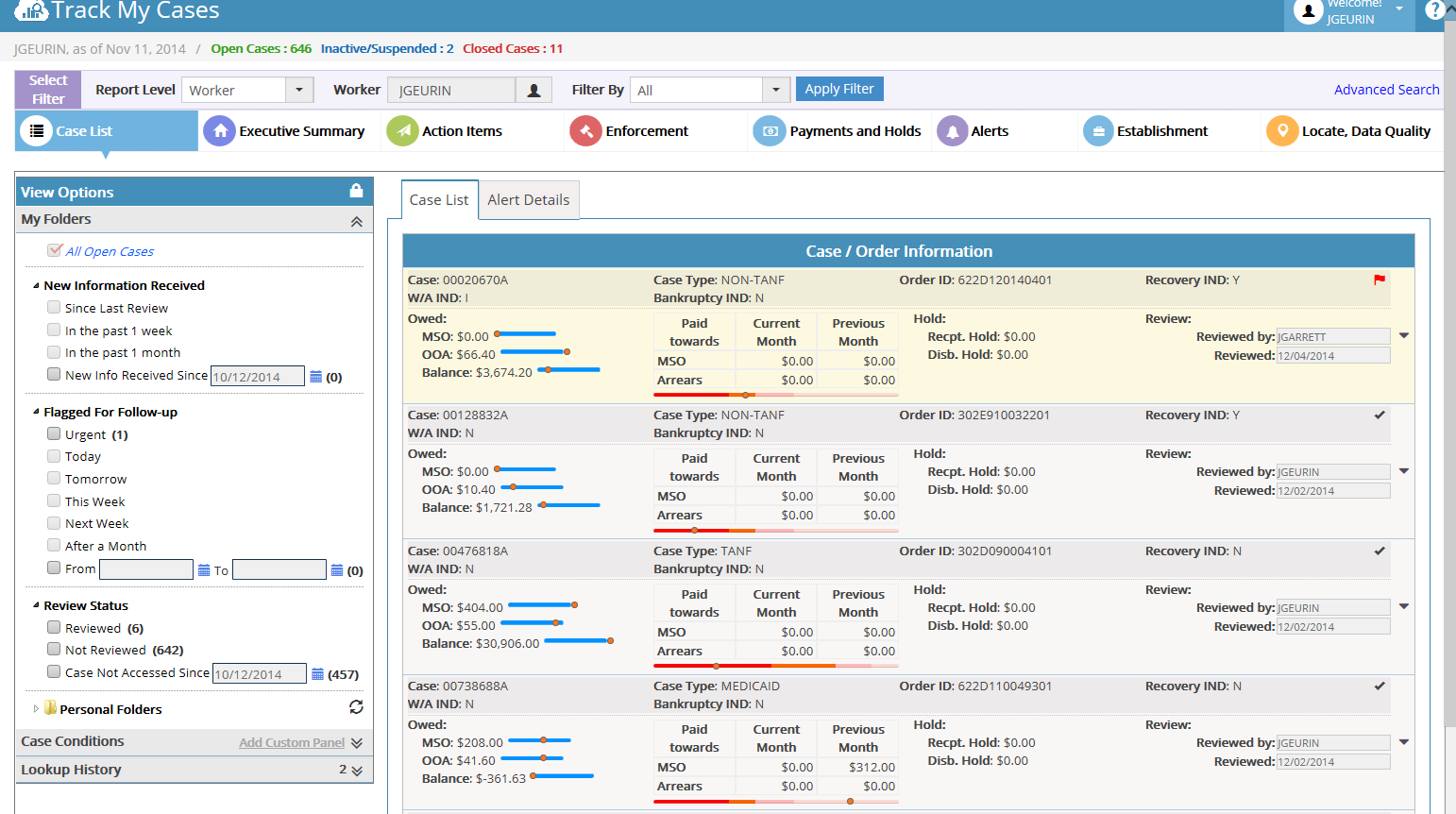Refresh Personal Folders with the reload icon

tap(356, 707)
